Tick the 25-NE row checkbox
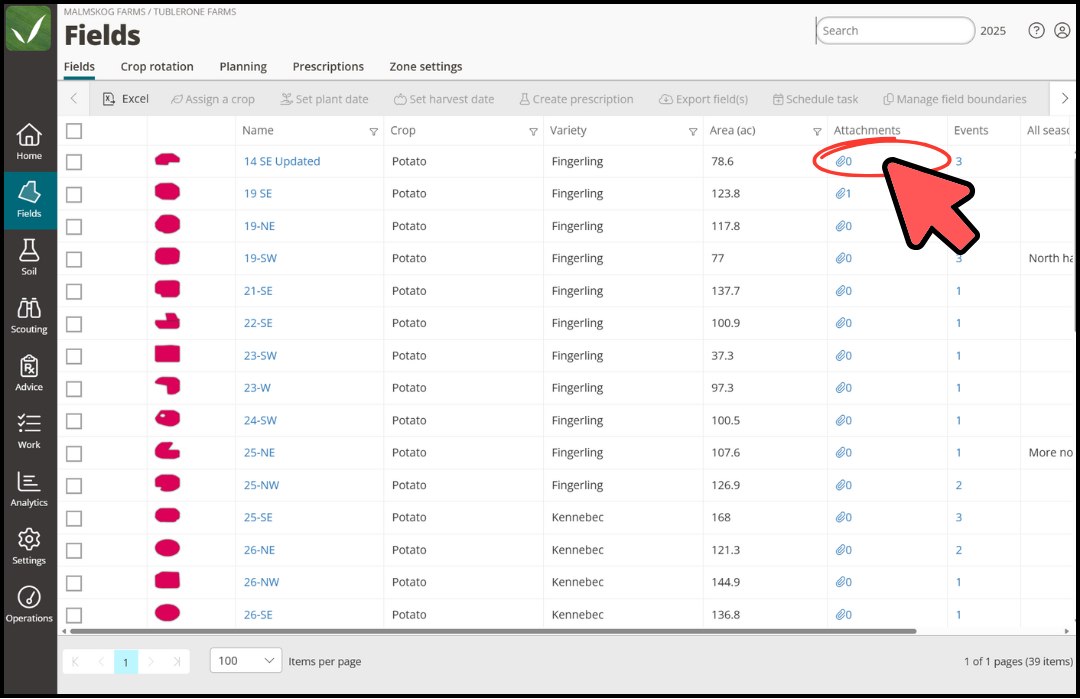1080x699 pixels. 74,453
